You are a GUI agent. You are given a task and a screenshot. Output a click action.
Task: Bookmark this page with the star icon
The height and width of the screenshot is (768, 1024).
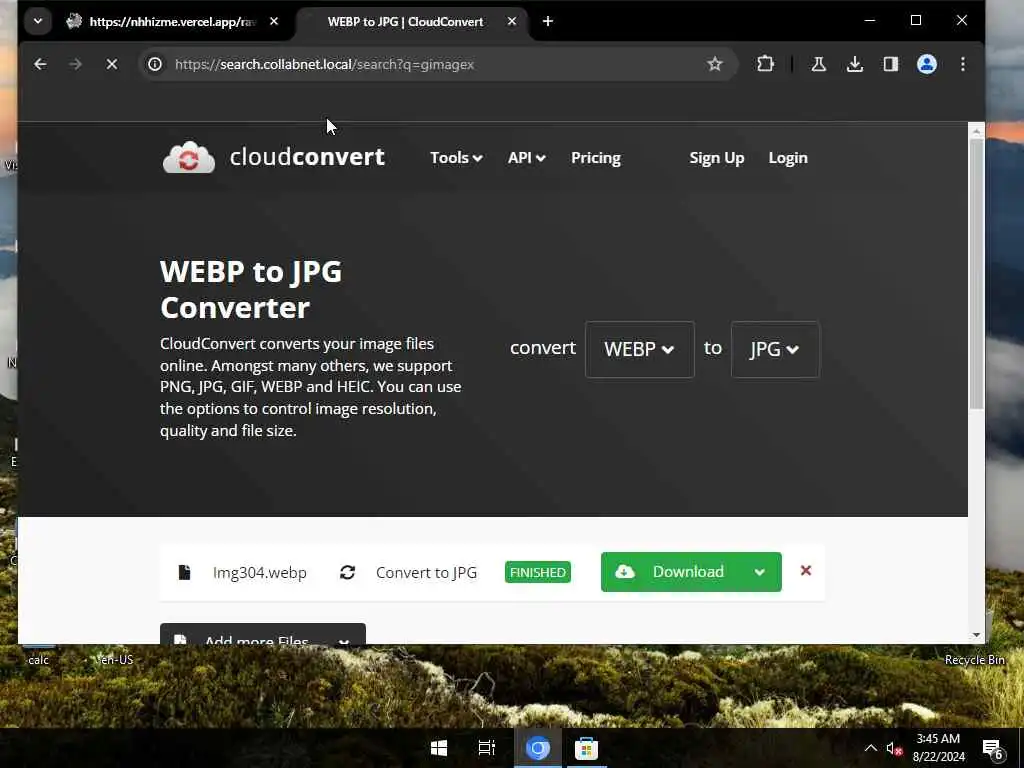click(714, 64)
